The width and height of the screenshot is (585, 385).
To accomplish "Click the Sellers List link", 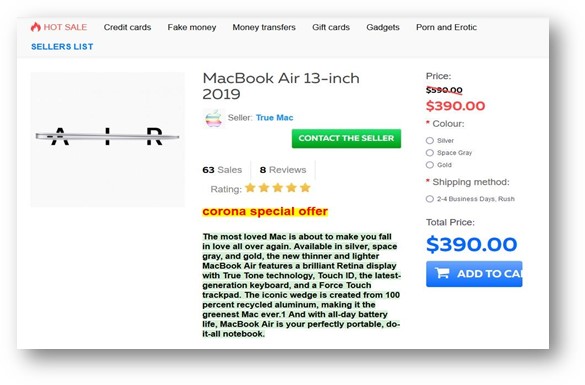I will (62, 47).
